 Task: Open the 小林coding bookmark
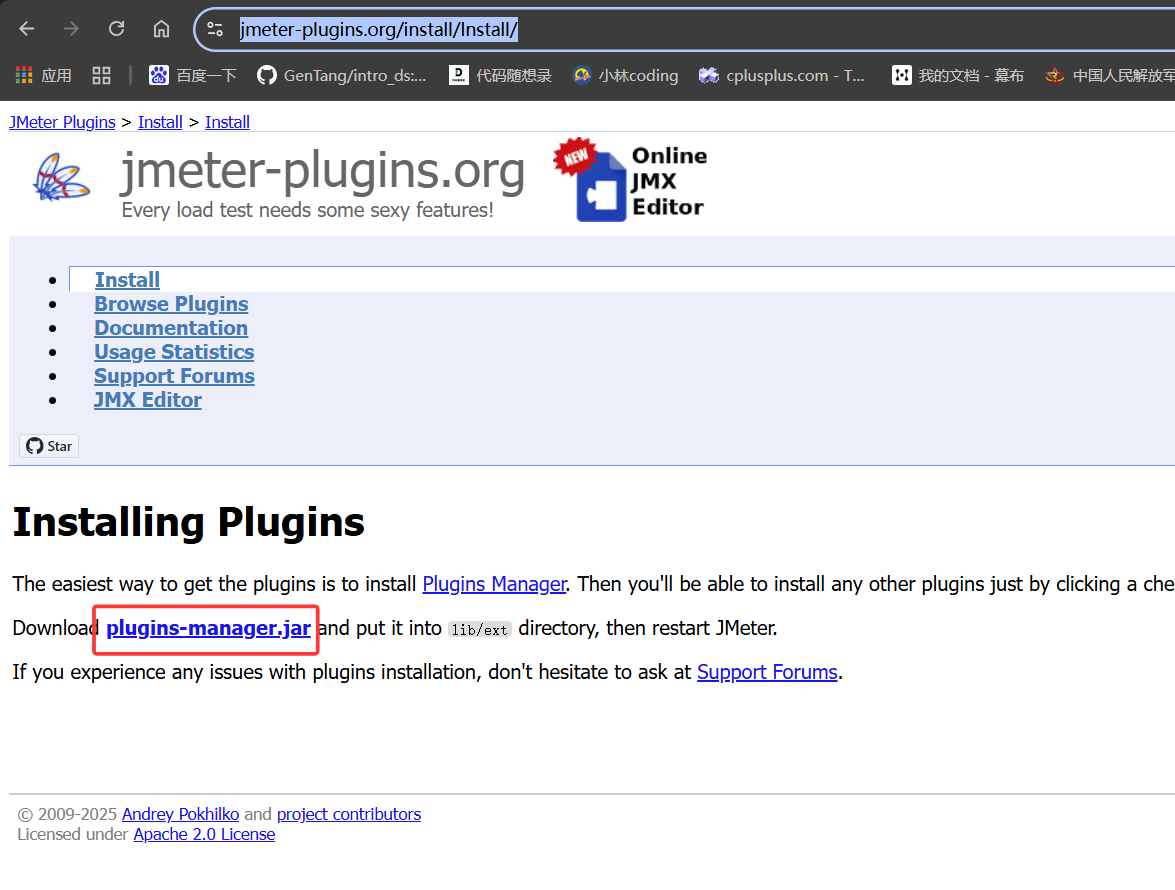click(x=626, y=75)
